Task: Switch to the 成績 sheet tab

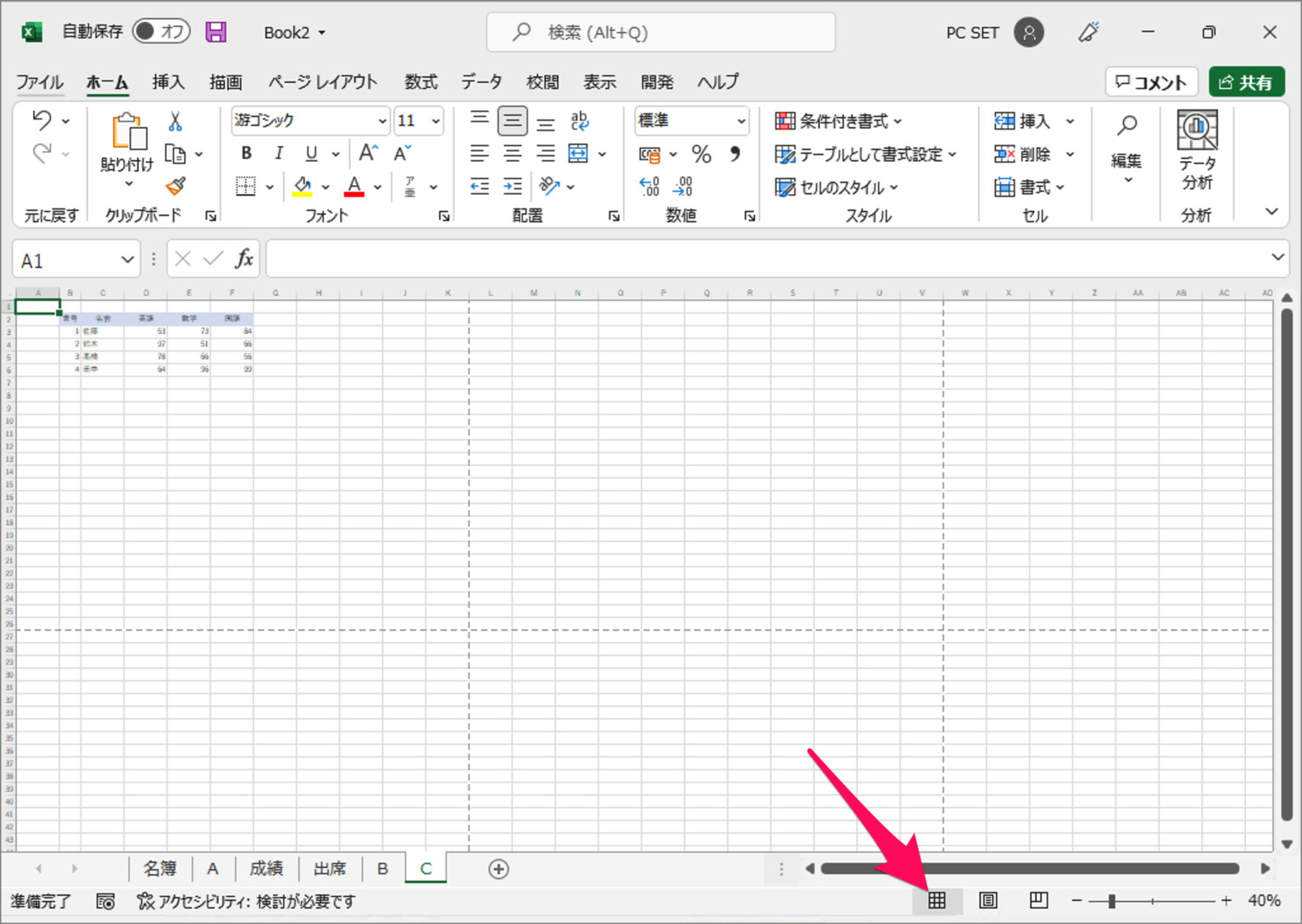Action: tap(266, 869)
